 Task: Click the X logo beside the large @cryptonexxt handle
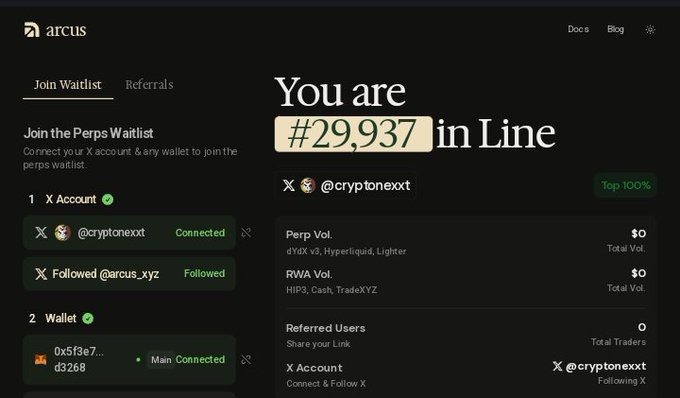pyautogui.click(x=289, y=186)
